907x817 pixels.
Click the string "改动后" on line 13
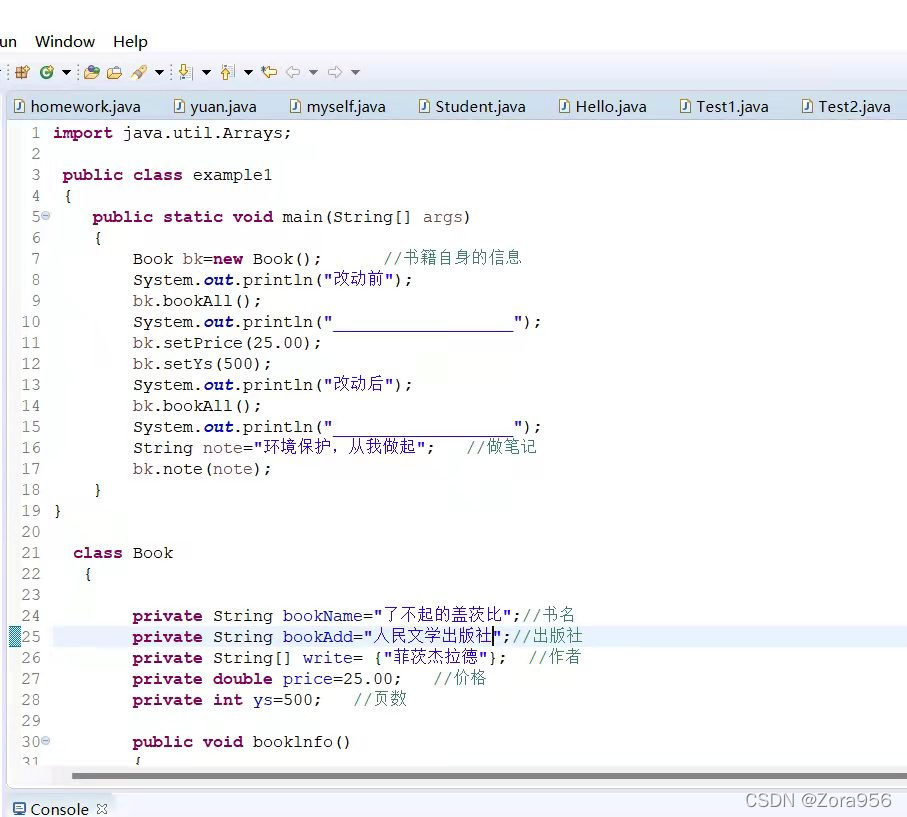[x=358, y=384]
